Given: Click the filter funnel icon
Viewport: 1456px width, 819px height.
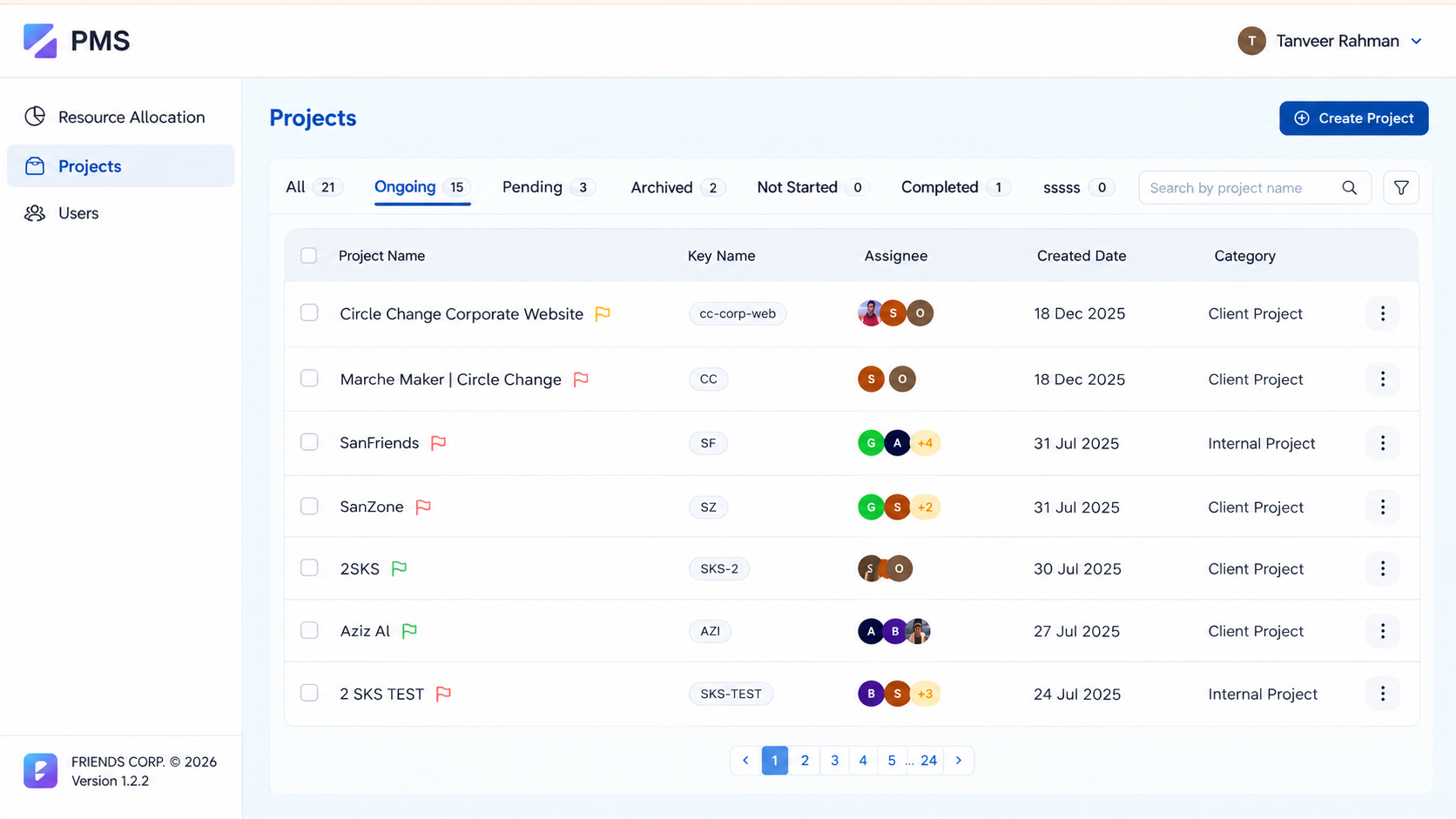Looking at the screenshot, I should coord(1401,188).
